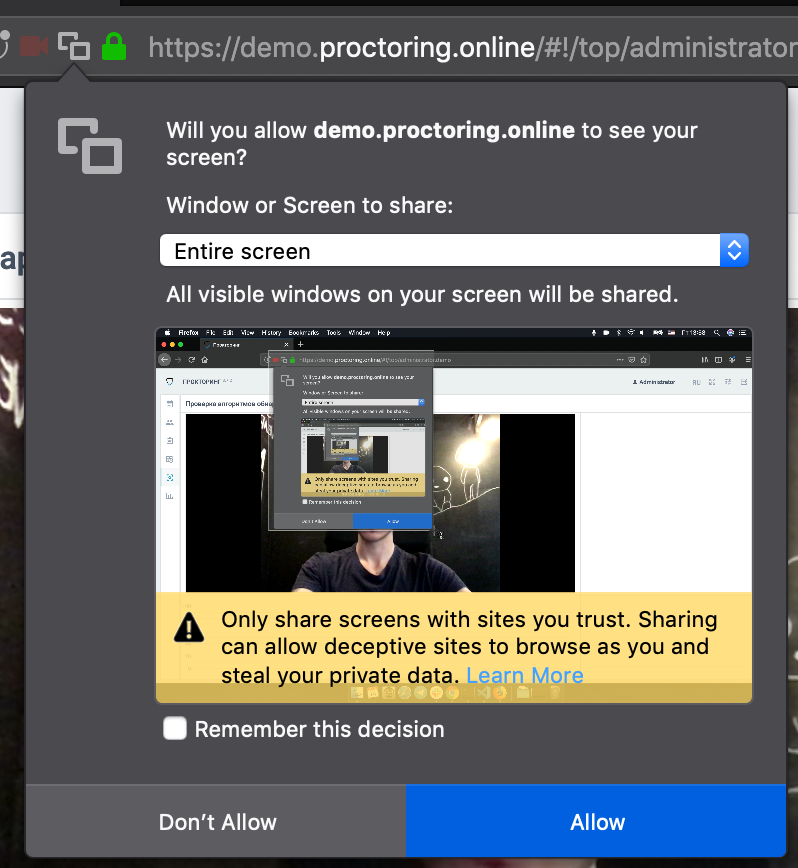Screen dimensions: 798x868
Task: Open the Window or Screen to share dropdown
Action: tap(454, 251)
